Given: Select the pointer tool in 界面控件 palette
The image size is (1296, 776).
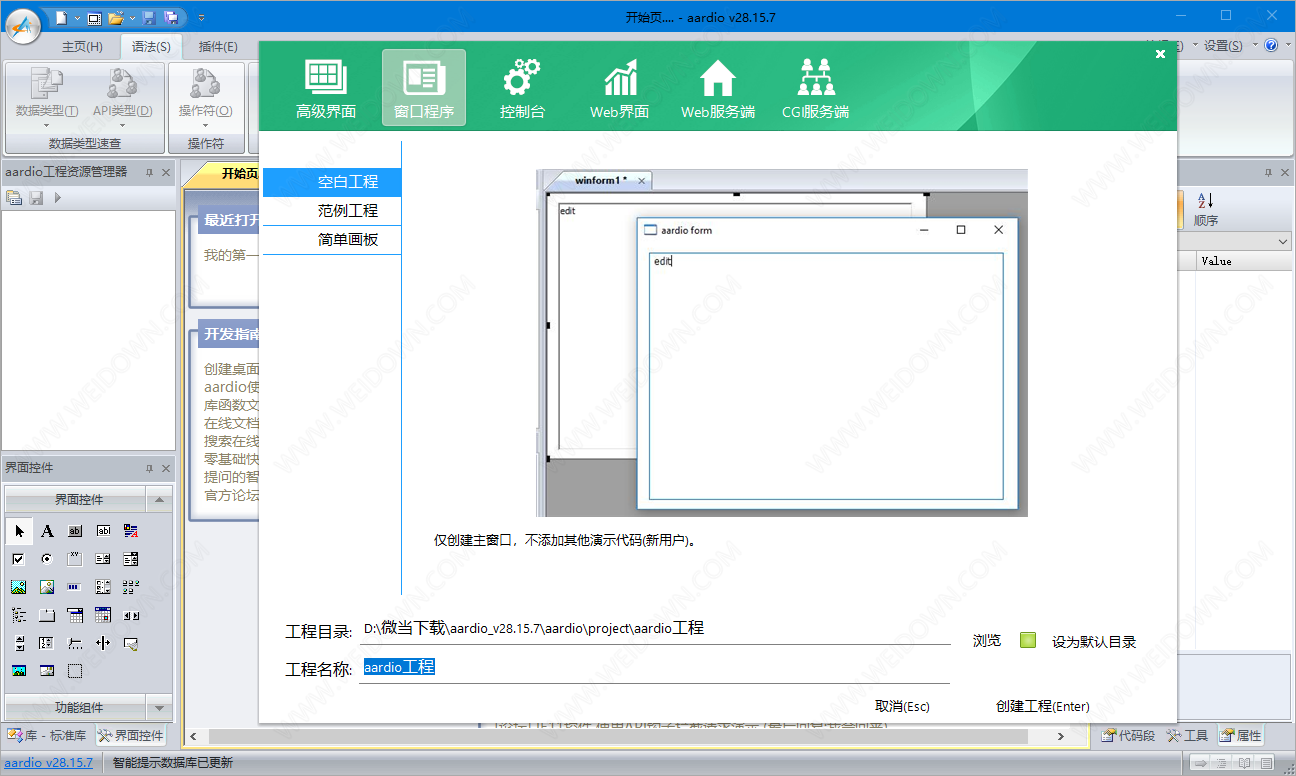Looking at the screenshot, I should coord(19,531).
